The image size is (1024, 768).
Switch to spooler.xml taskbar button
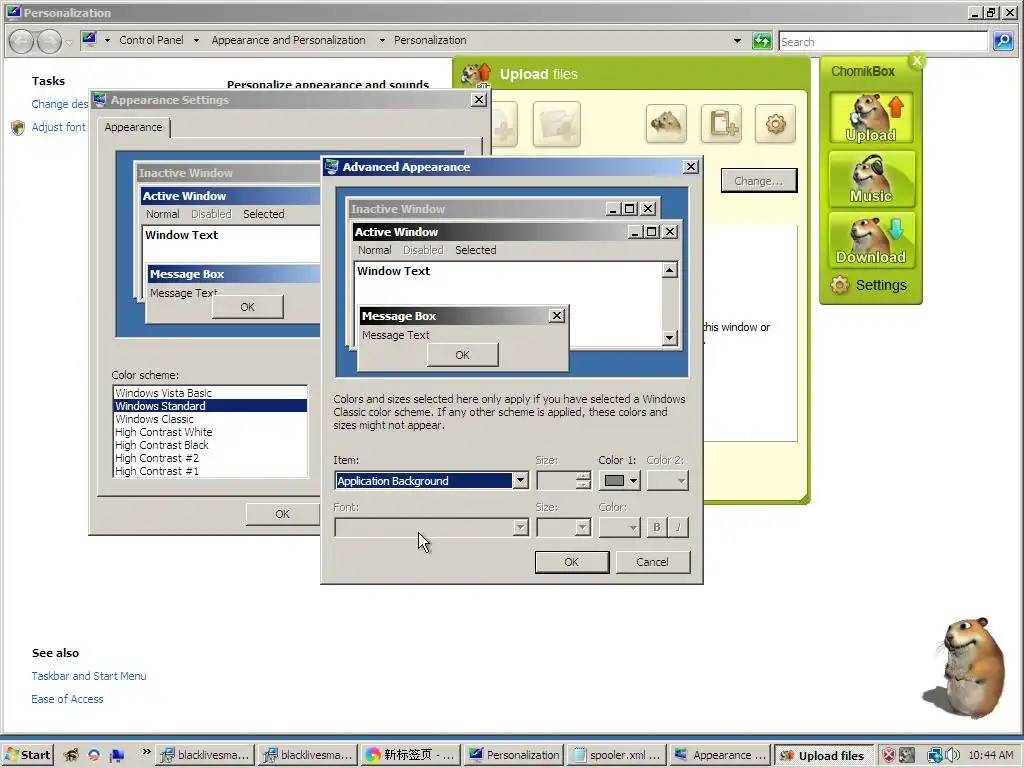(x=617, y=755)
